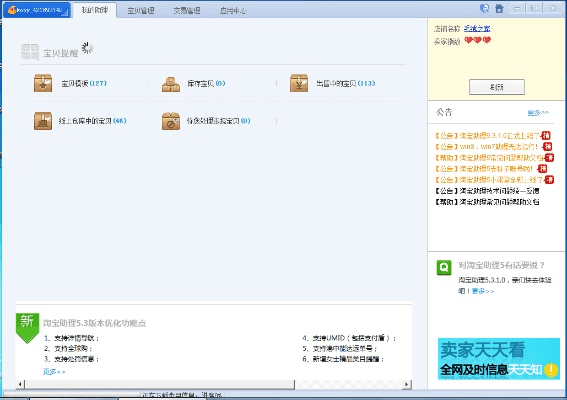Click 更多>> under feedback section
Image resolution: width=567 pixels, height=400 pixels.
pos(483,291)
